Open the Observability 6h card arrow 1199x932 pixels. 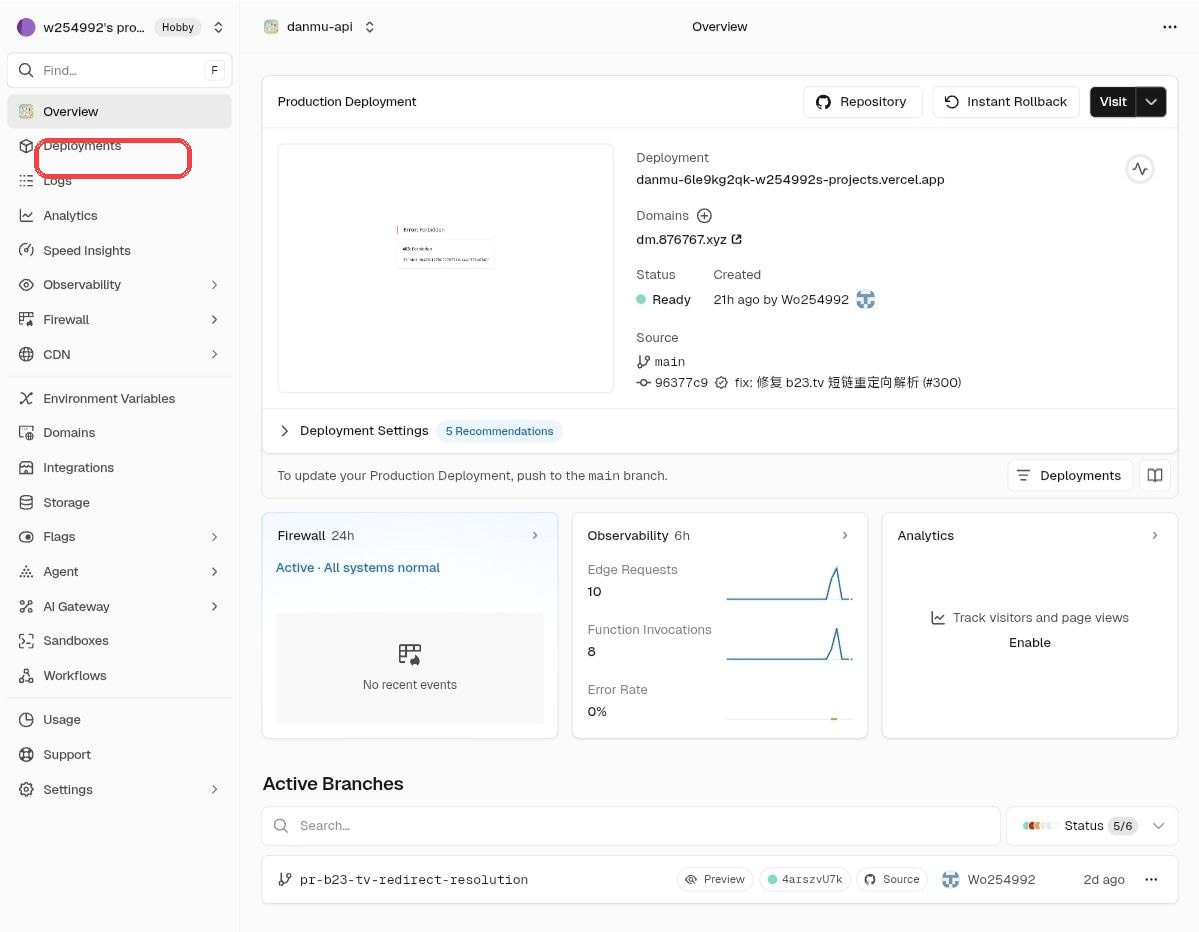[x=845, y=536]
